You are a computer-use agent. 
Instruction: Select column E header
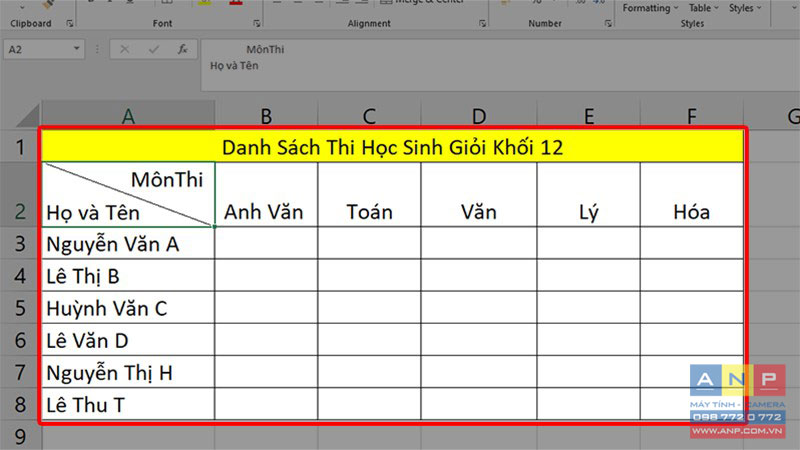point(589,115)
